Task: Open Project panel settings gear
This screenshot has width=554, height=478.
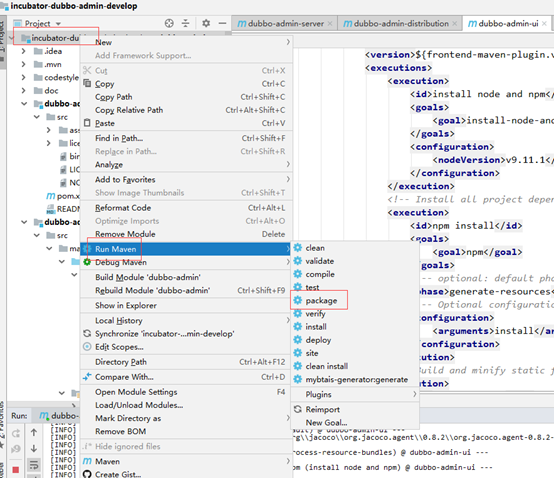Action: [x=206, y=23]
